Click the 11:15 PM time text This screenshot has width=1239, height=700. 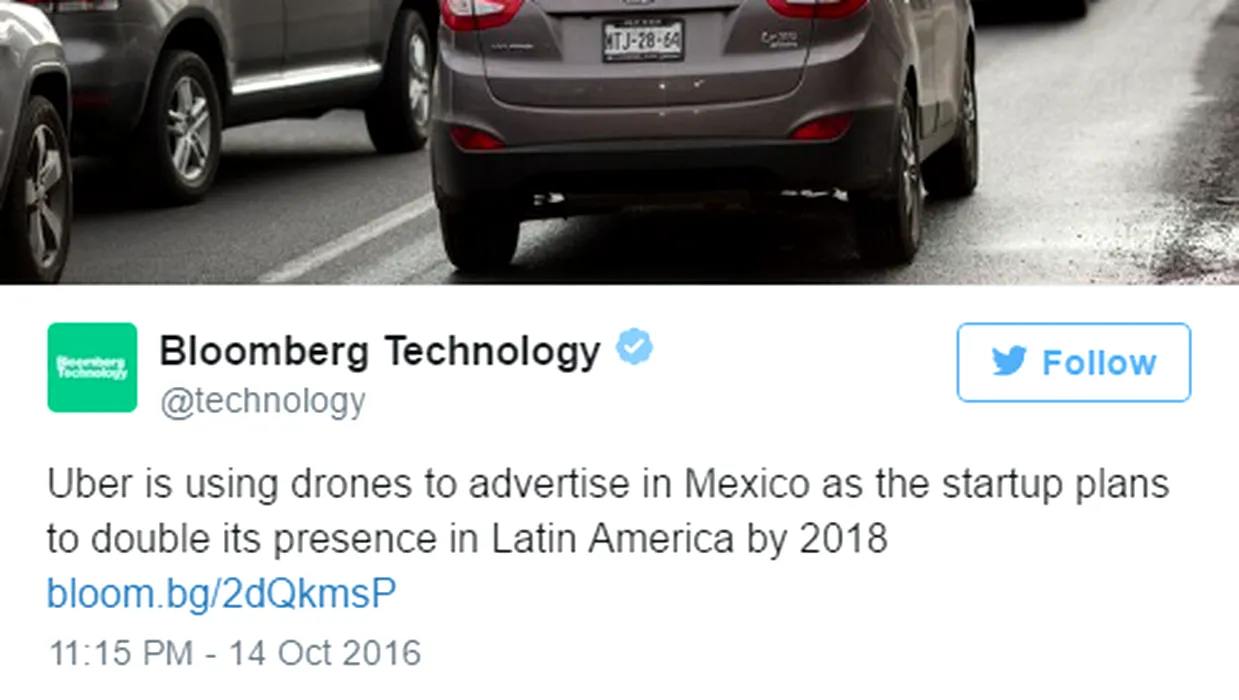coord(120,653)
